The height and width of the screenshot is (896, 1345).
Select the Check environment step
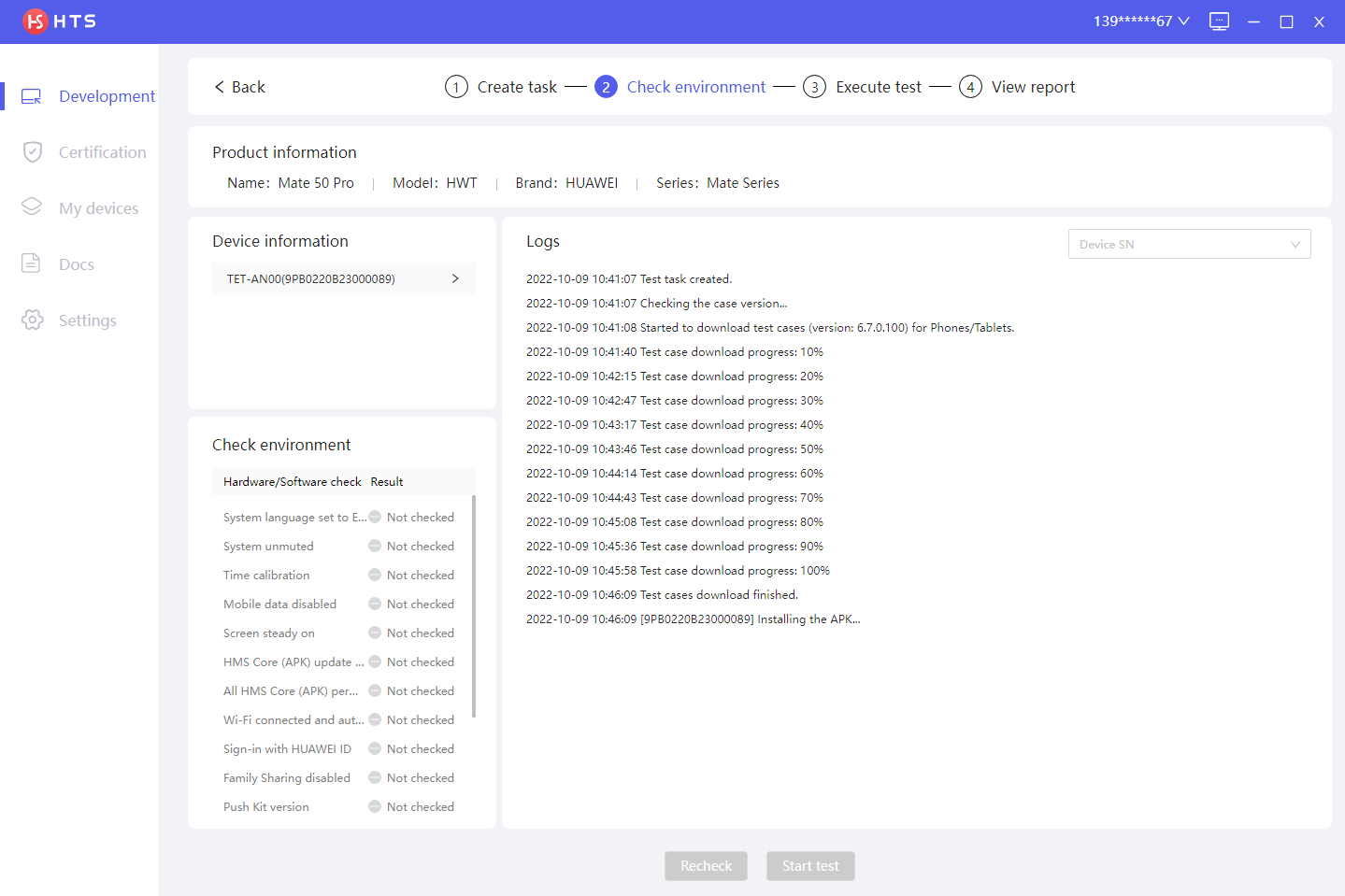696,87
